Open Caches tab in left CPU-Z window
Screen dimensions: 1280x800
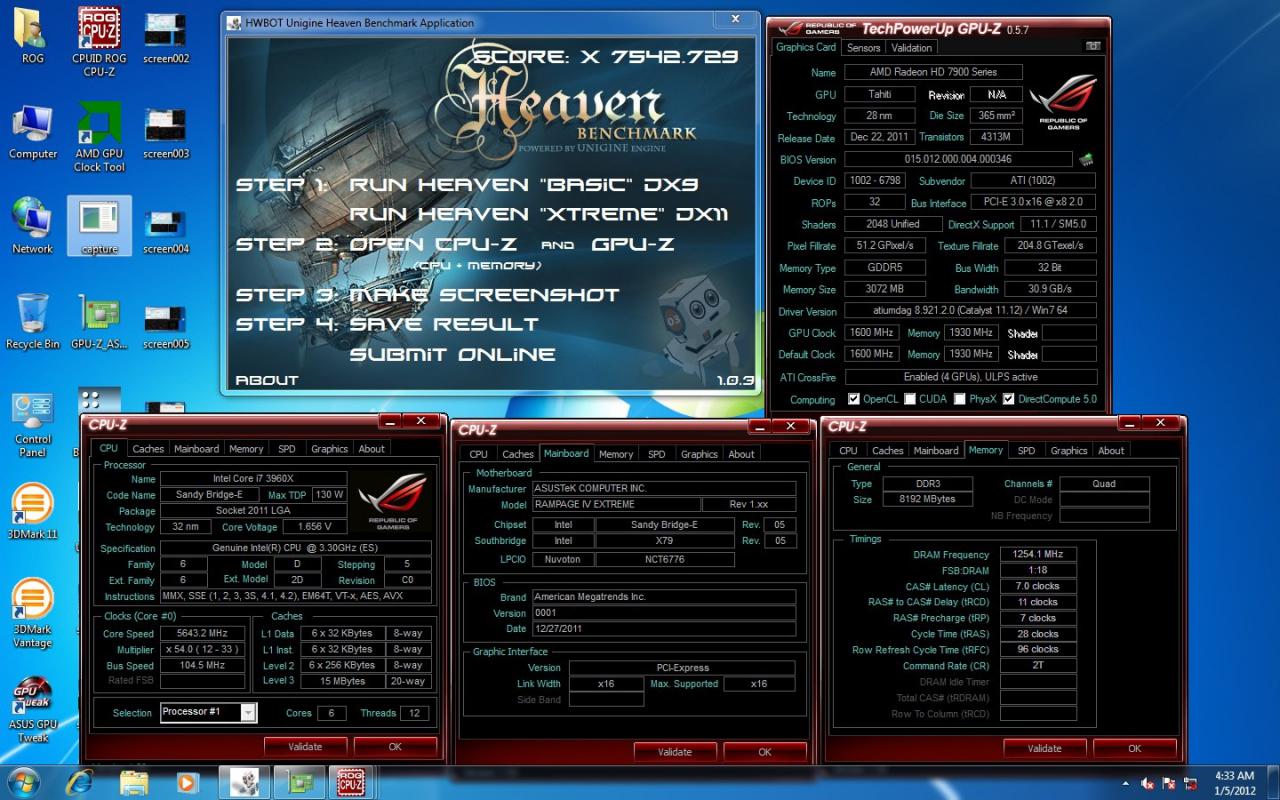tap(148, 449)
